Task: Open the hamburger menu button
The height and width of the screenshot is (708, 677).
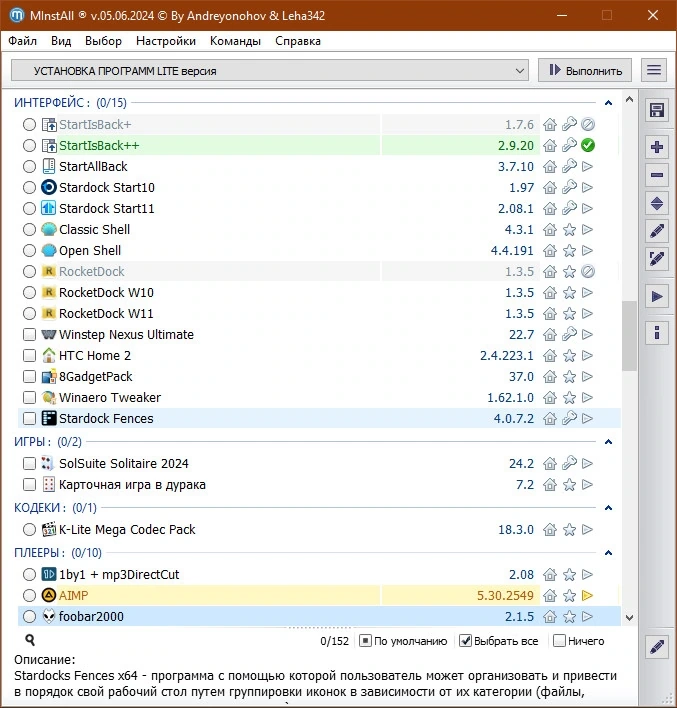Action: (654, 70)
